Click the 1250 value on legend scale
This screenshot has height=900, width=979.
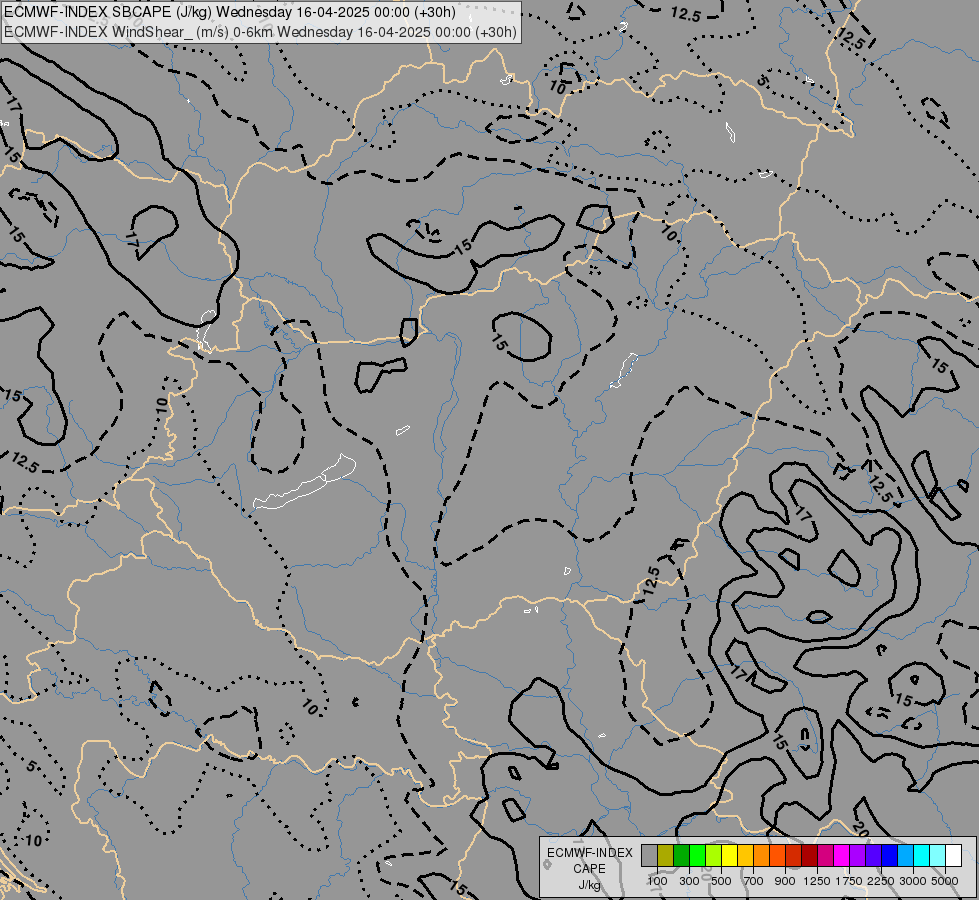coord(817,881)
